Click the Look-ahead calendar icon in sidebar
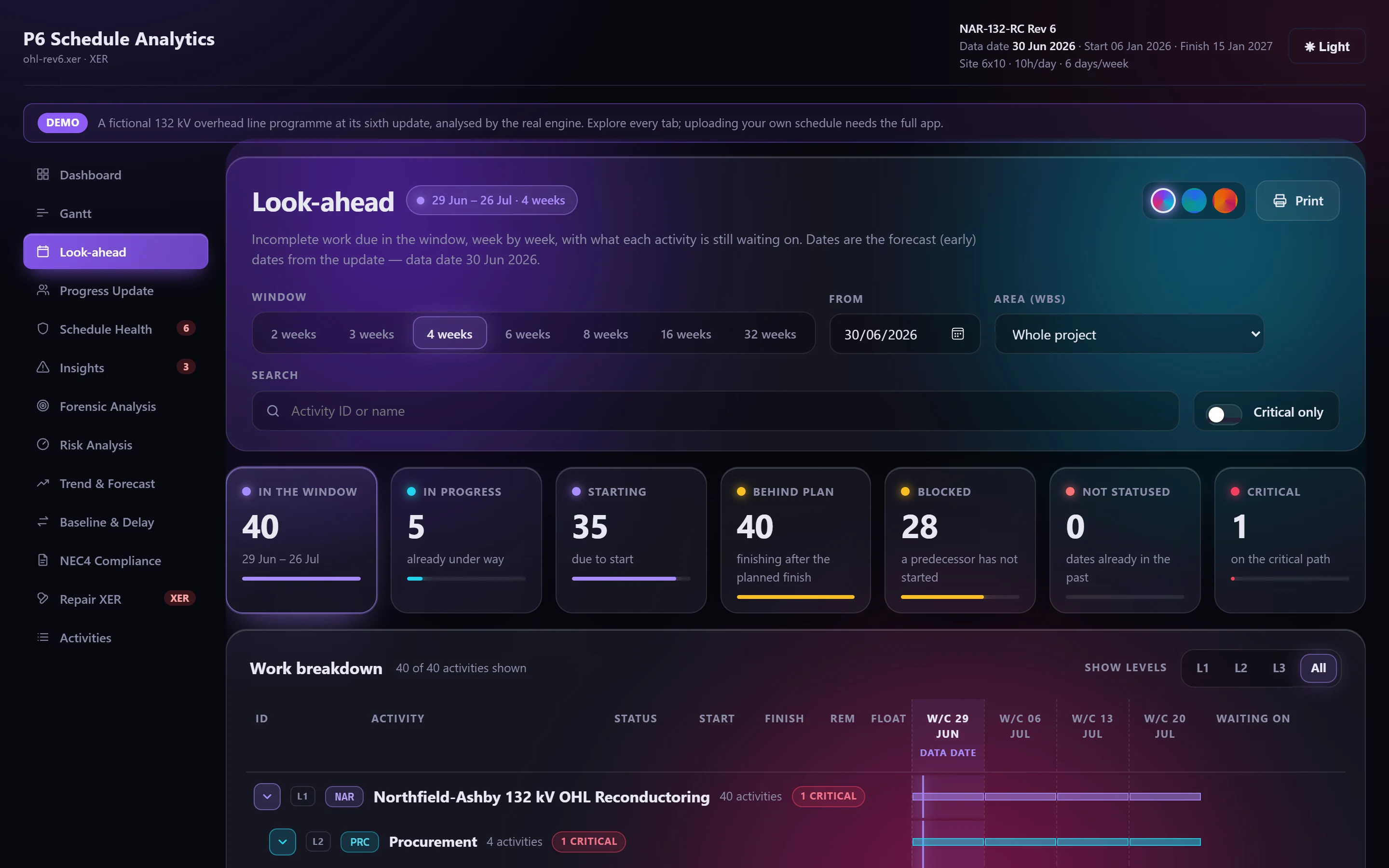 point(42,251)
